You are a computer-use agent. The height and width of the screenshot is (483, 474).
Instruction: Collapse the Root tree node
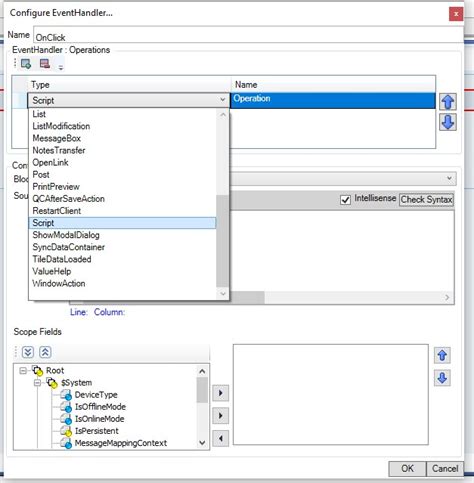[x=23, y=371]
